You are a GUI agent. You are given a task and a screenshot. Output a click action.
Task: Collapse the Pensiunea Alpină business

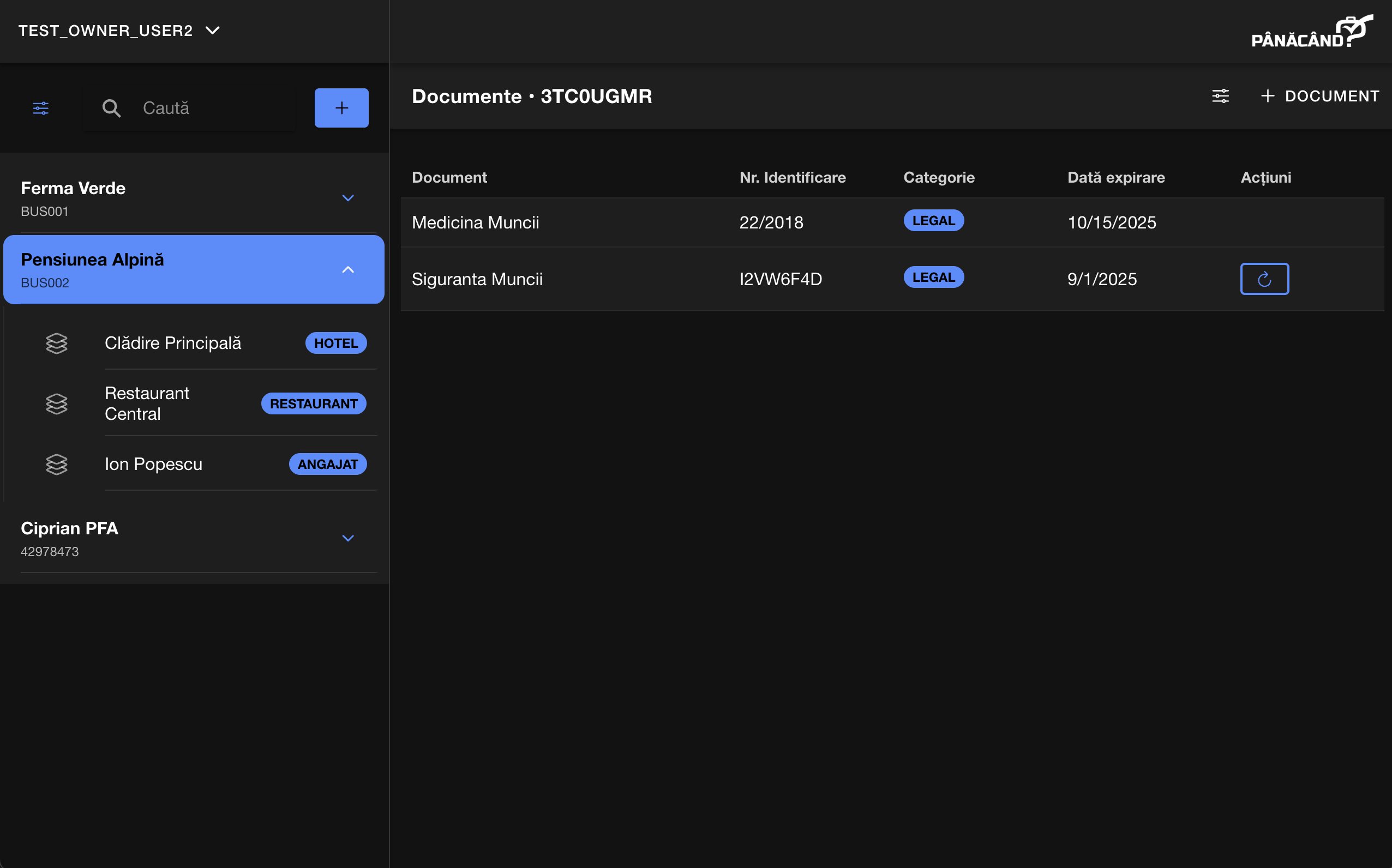pyautogui.click(x=347, y=270)
